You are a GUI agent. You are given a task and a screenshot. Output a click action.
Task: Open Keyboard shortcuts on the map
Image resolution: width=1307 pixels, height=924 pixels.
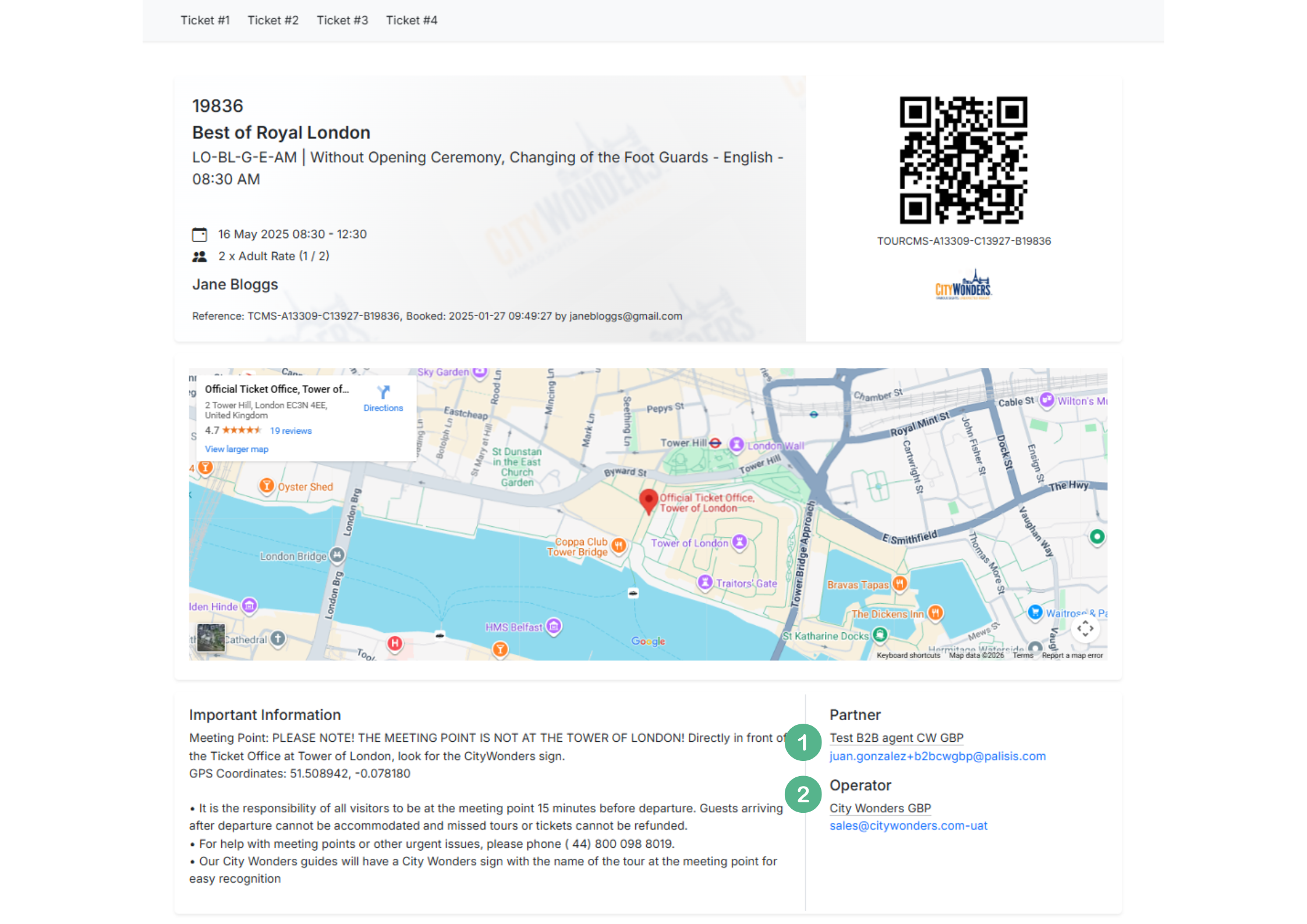coord(908,656)
